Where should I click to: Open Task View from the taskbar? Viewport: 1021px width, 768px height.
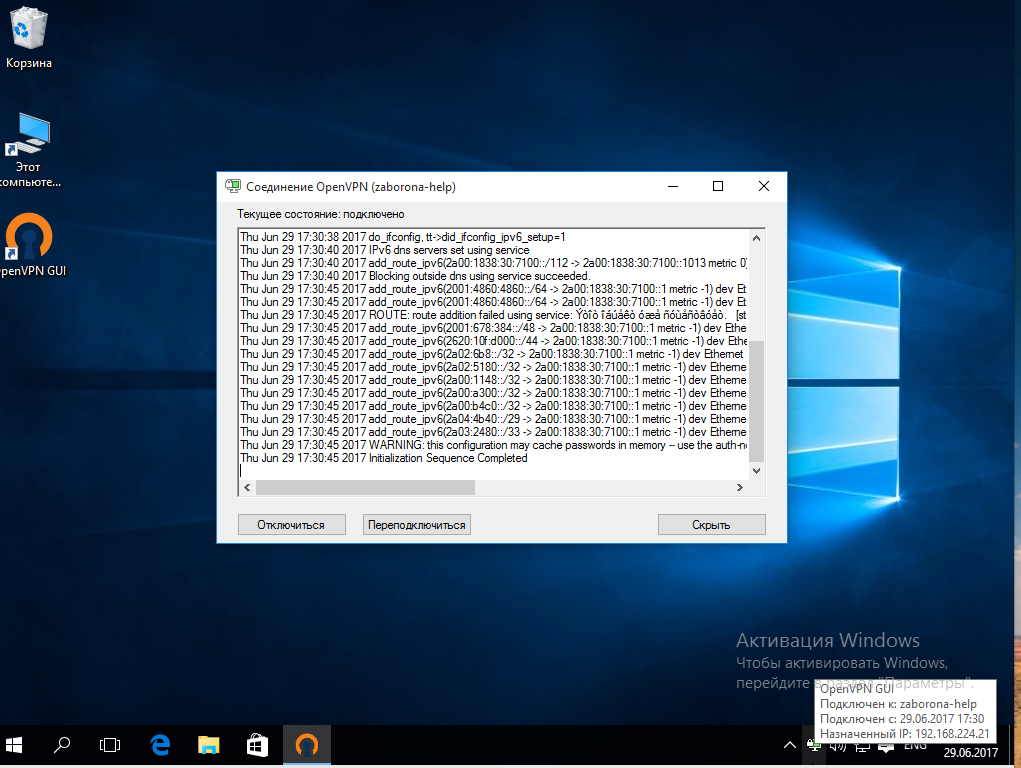click(110, 745)
